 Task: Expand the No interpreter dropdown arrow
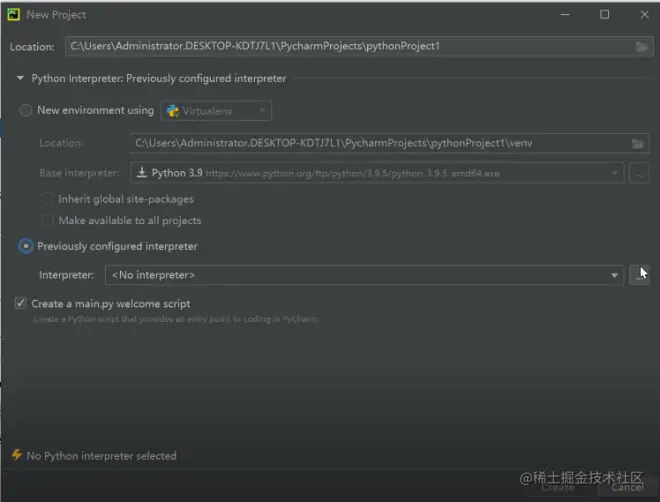point(614,275)
